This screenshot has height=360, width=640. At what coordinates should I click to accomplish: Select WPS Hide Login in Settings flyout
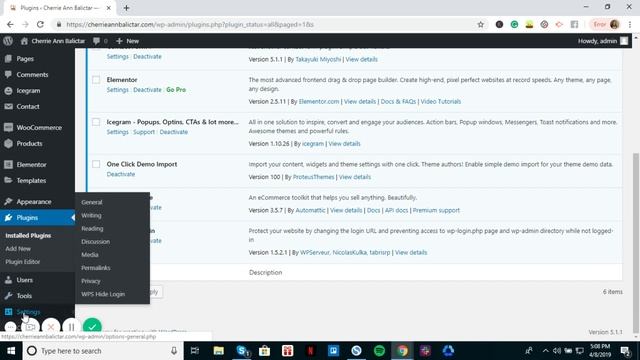tap(103, 294)
